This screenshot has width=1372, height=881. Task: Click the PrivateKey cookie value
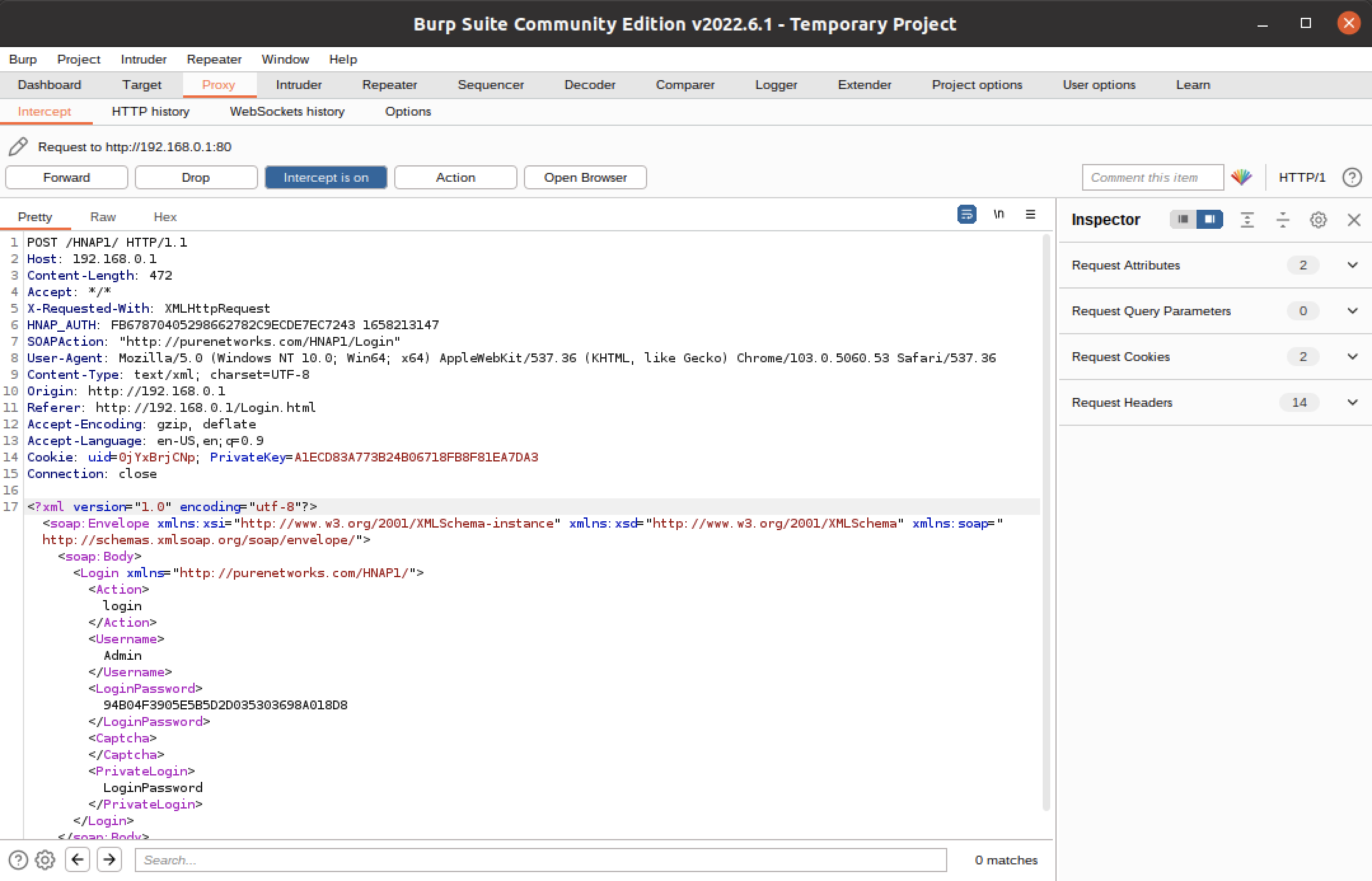[416, 457]
